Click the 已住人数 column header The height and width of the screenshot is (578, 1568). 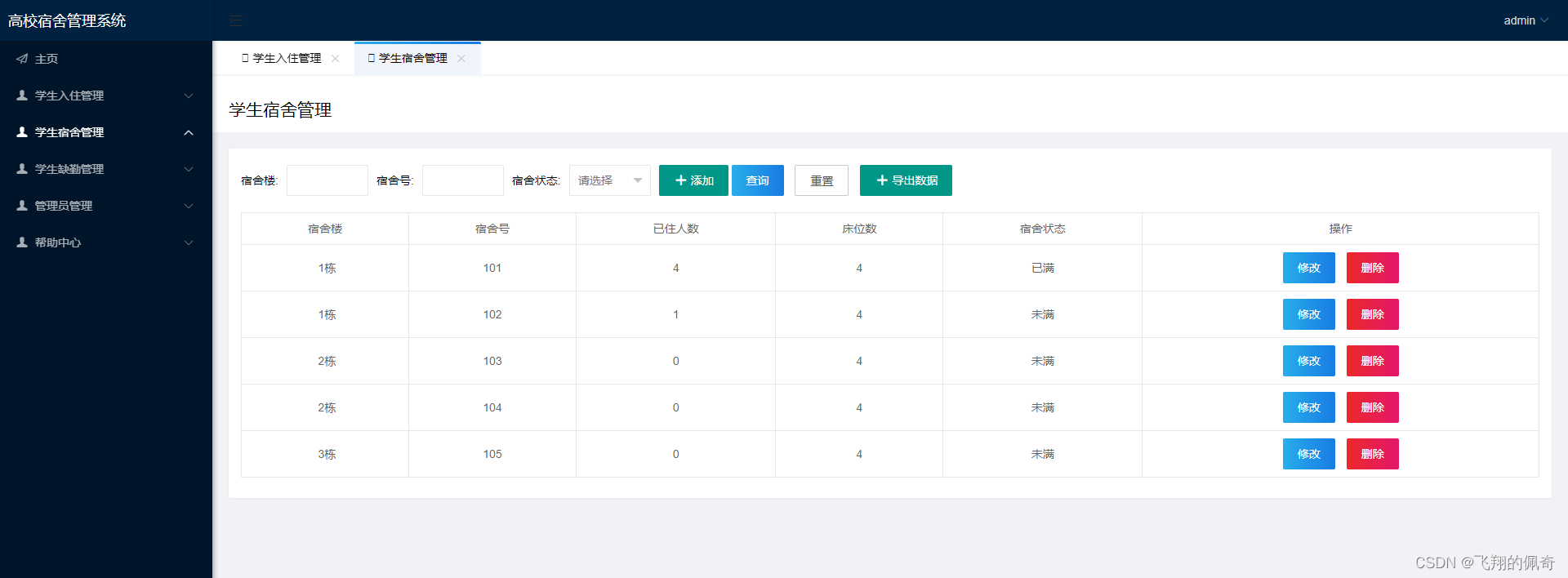(x=676, y=229)
